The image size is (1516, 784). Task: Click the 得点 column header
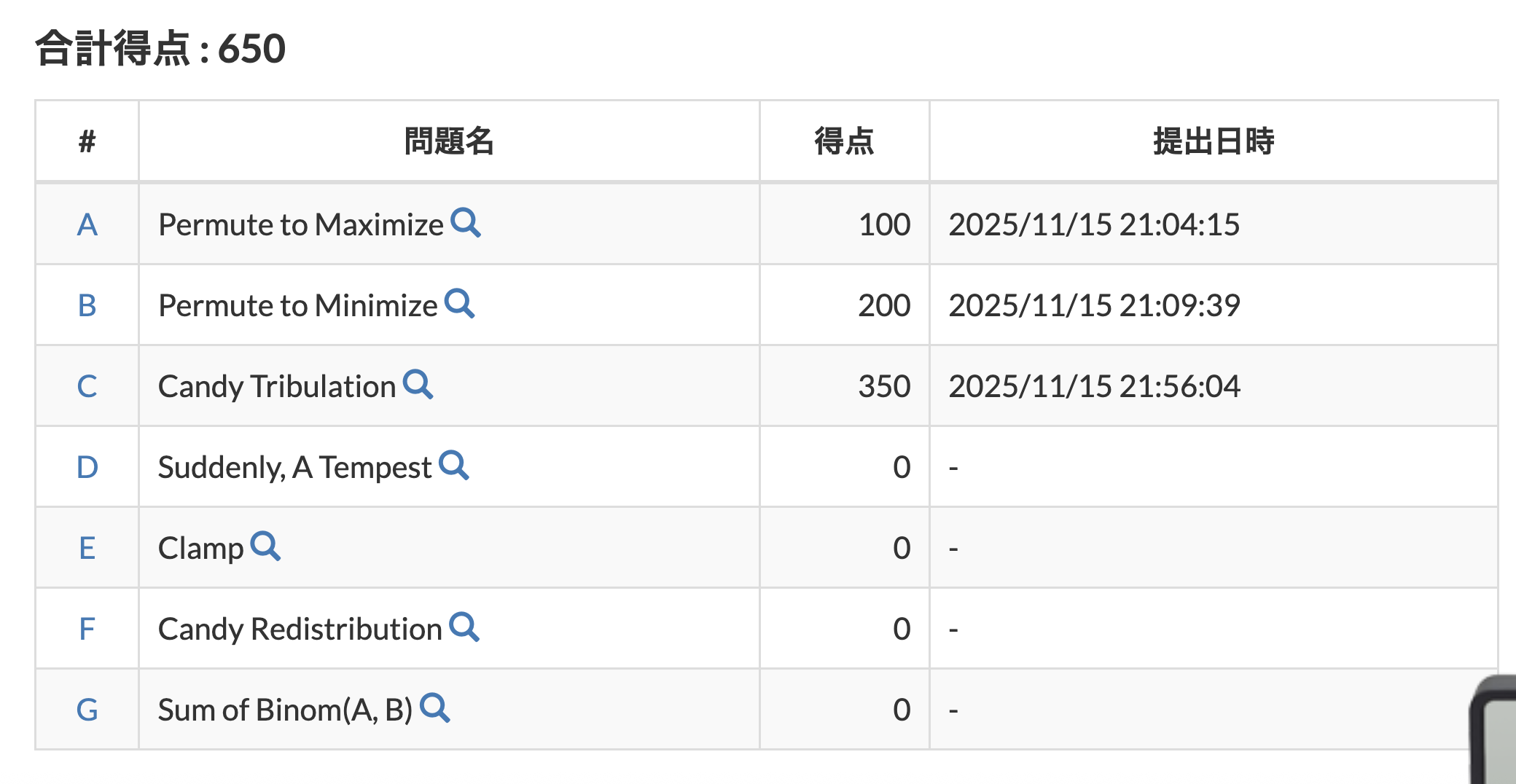(x=843, y=141)
